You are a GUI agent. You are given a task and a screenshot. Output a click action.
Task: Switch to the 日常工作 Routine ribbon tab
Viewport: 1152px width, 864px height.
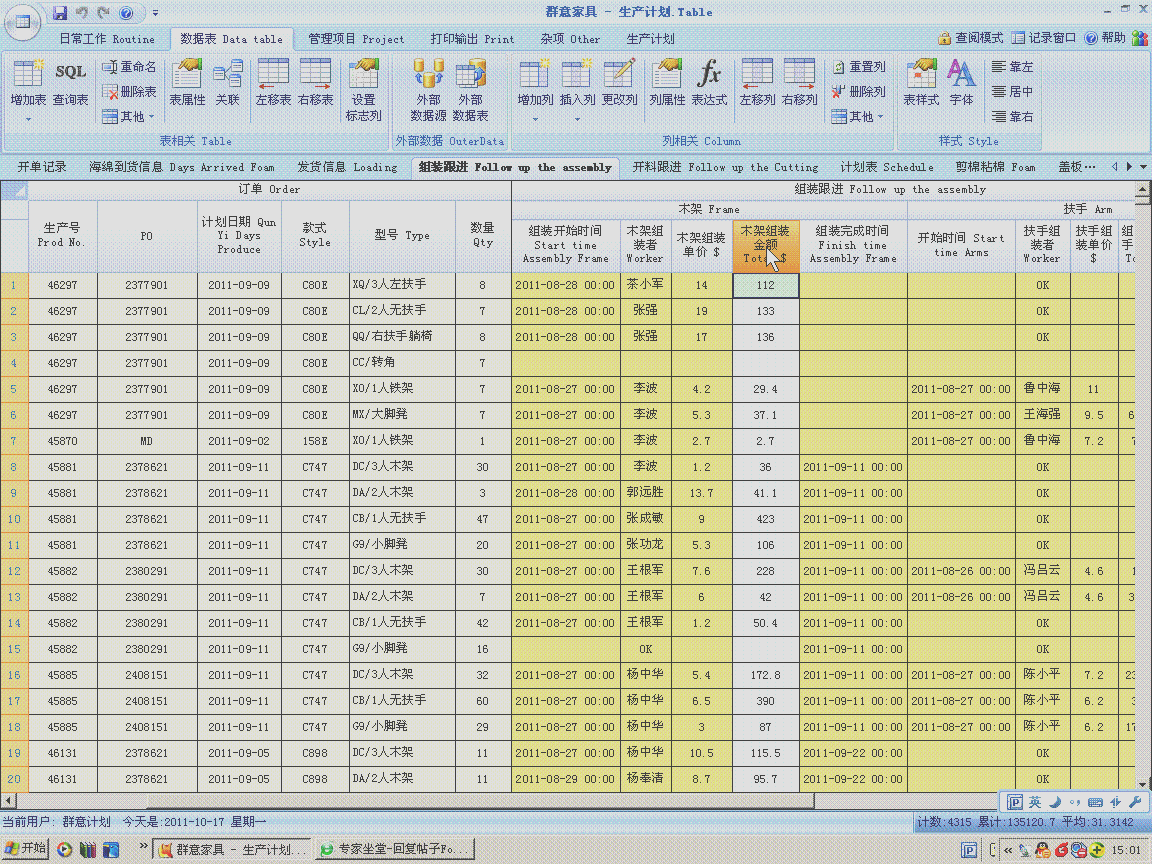(107, 39)
